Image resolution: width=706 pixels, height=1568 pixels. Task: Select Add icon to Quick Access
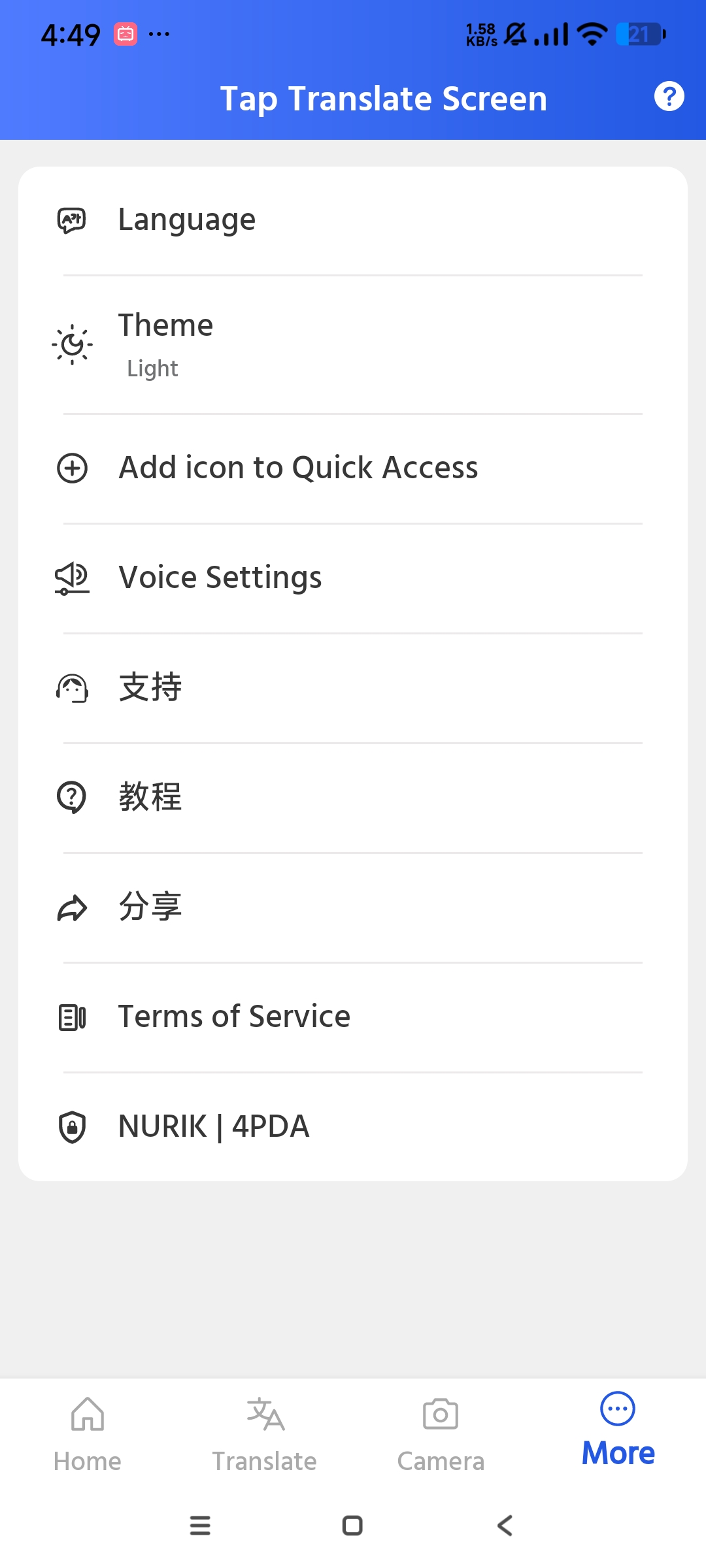click(353, 468)
